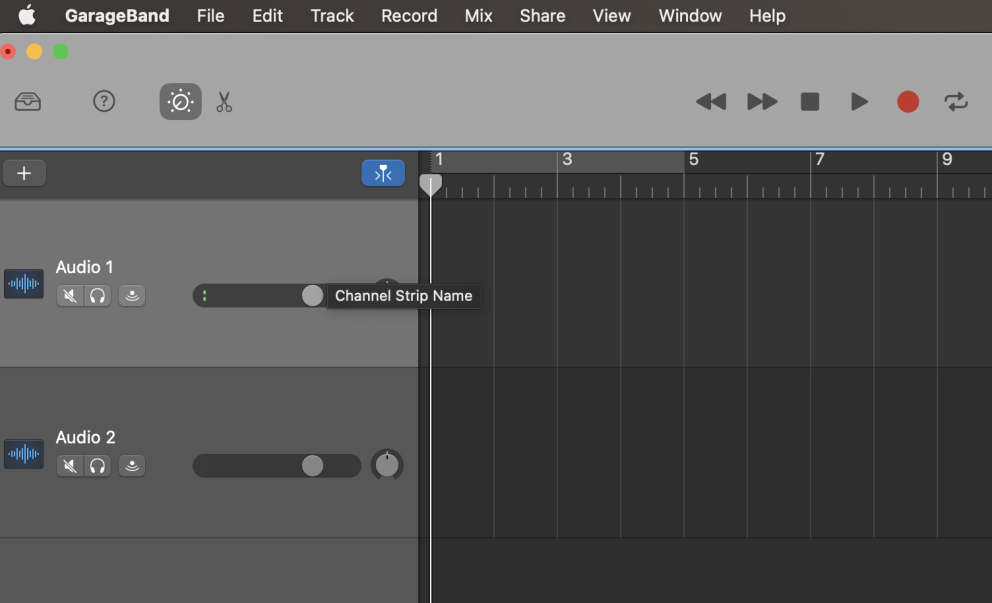The height and width of the screenshot is (603, 992).
Task: Open the Edit menu
Action: pyautogui.click(x=268, y=15)
